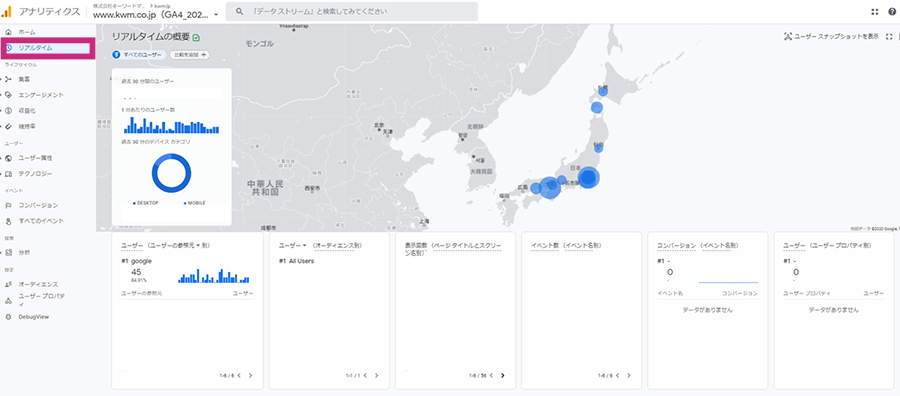Click the 比較を追加 button

(x=189, y=55)
